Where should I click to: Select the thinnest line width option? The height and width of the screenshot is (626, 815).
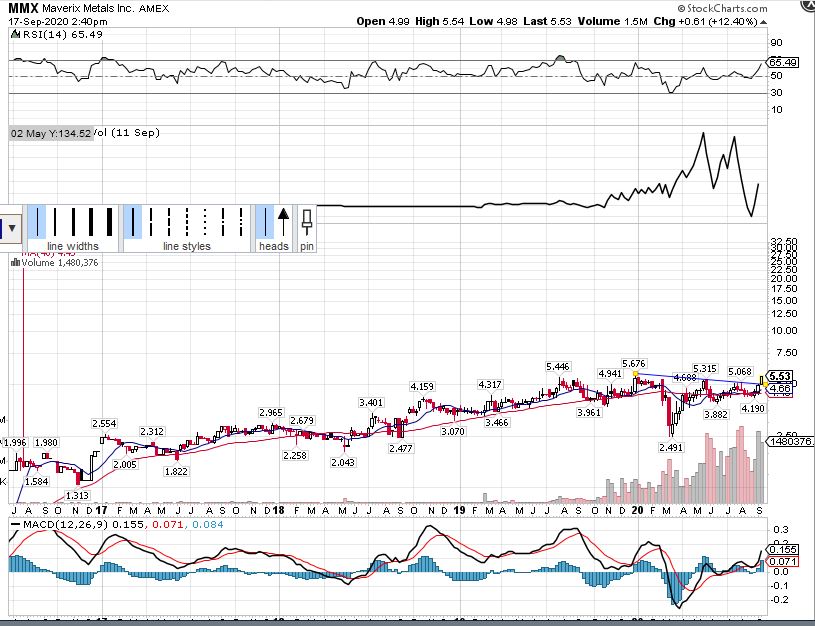pos(36,222)
